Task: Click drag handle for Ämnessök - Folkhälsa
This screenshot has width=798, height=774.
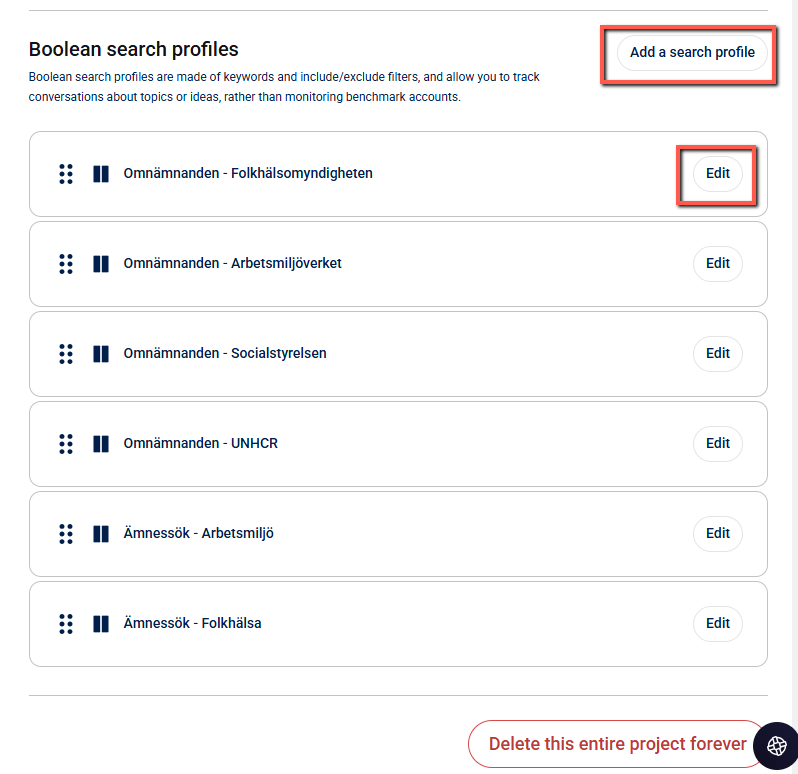Action: 66,624
